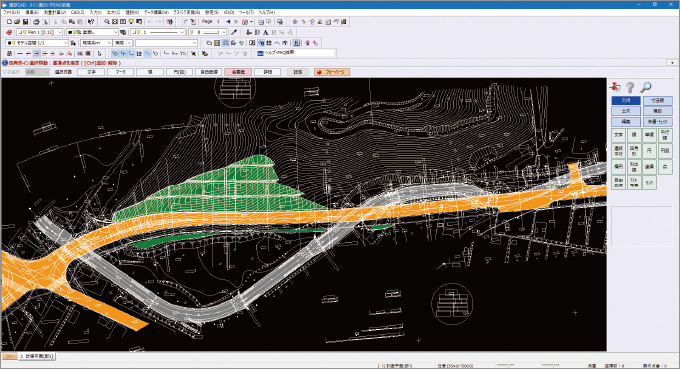The height and width of the screenshot is (369, 680).
Task: Open the fill style dropdown
Action: pyautogui.click(x=92, y=32)
